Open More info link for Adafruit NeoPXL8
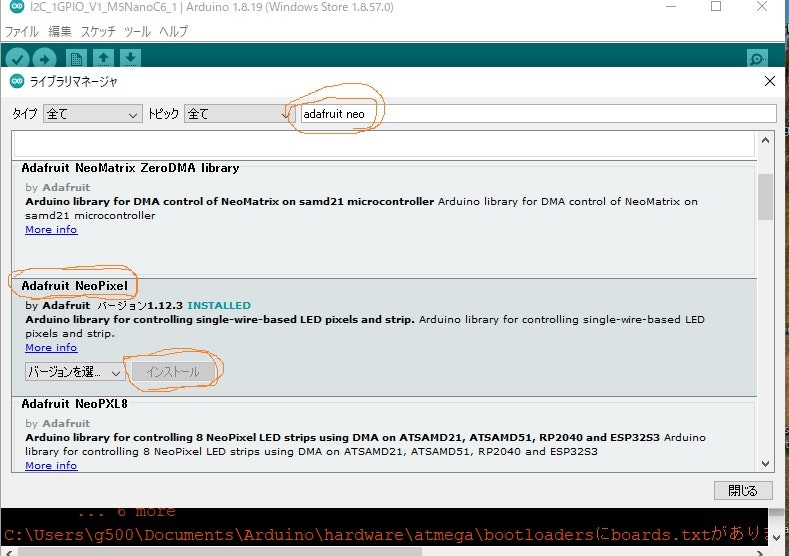The height and width of the screenshot is (556, 789). (51, 465)
